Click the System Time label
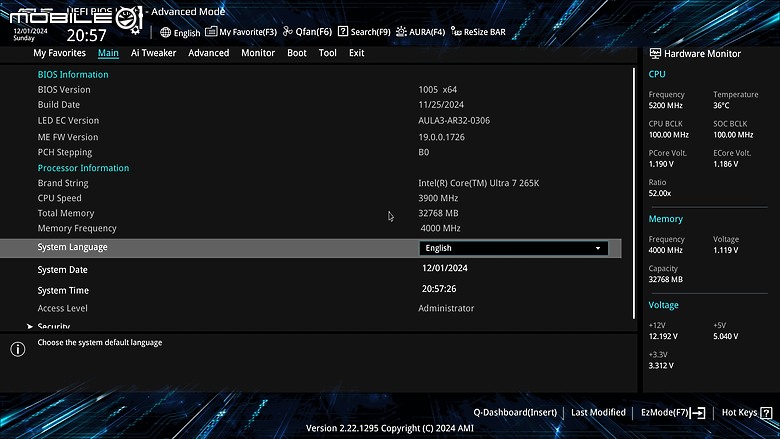Screen dimensions: 780x439 [x=63, y=290]
